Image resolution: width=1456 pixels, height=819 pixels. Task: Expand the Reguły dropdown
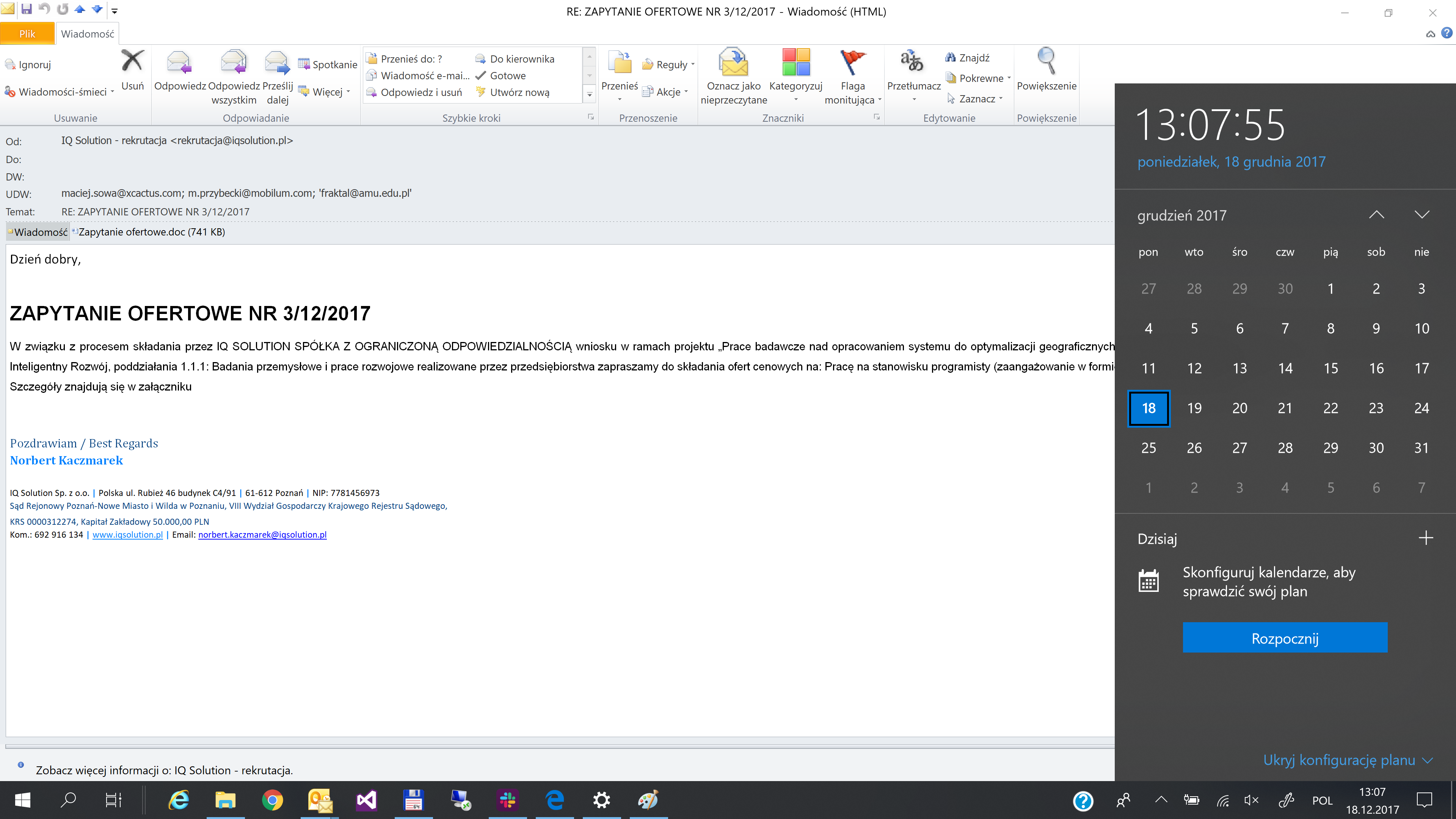pyautogui.click(x=671, y=64)
